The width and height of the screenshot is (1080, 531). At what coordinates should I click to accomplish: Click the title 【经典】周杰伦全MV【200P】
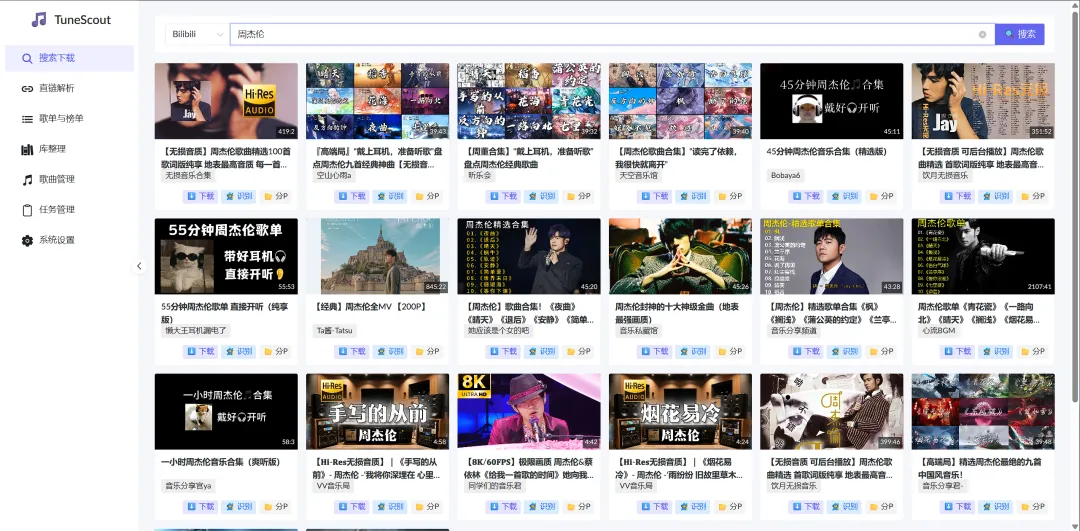(x=371, y=306)
